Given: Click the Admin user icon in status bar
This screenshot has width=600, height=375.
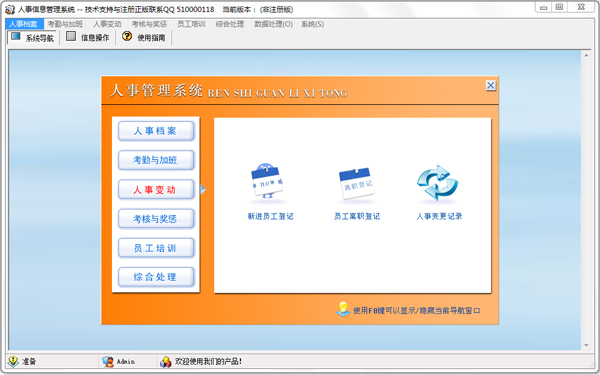Looking at the screenshot, I should (x=108, y=361).
